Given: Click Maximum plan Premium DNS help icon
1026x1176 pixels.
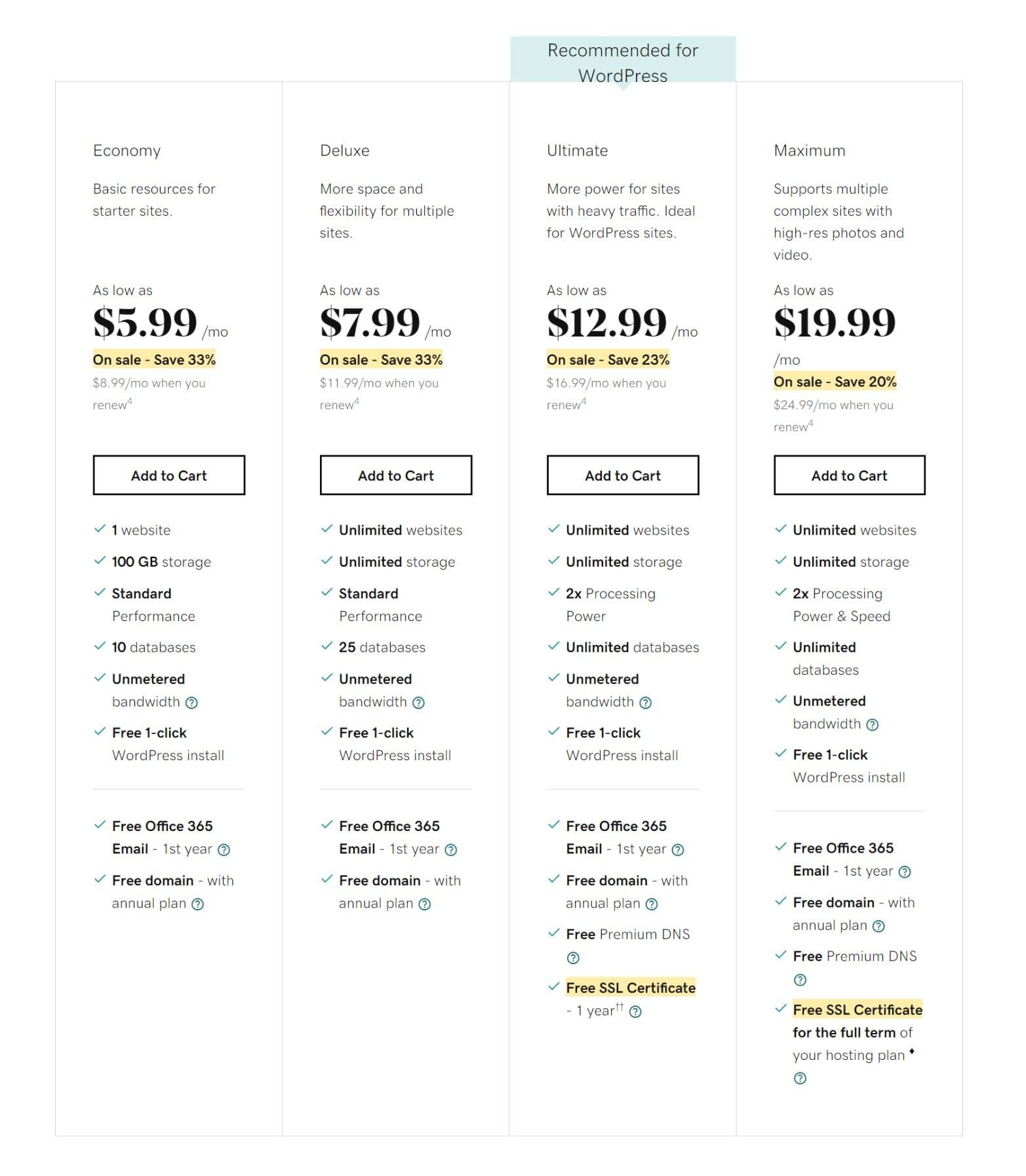Looking at the screenshot, I should click(x=800, y=981).
